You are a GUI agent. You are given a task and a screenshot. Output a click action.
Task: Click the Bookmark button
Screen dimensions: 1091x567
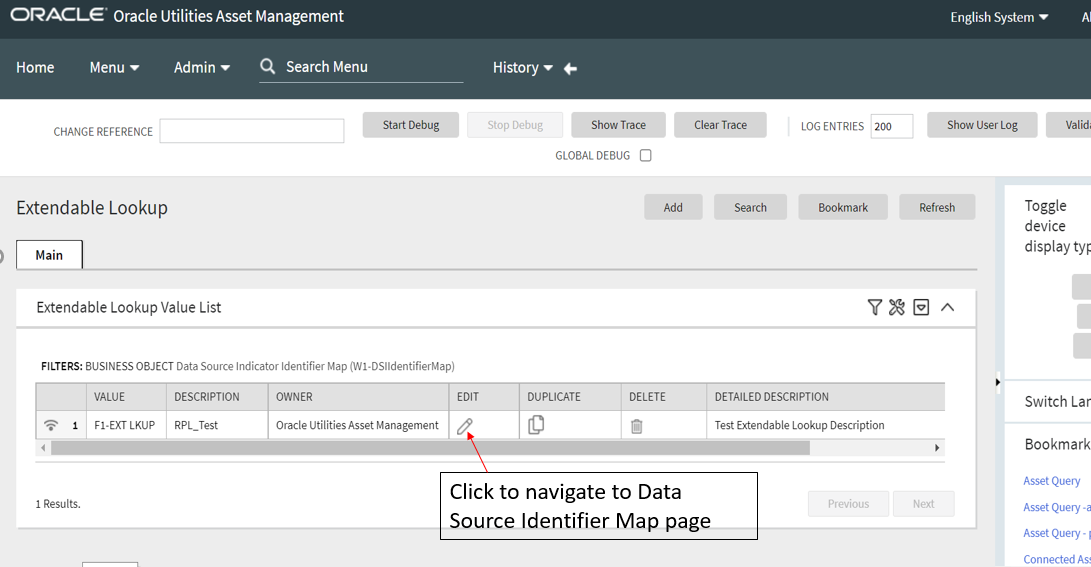843,207
